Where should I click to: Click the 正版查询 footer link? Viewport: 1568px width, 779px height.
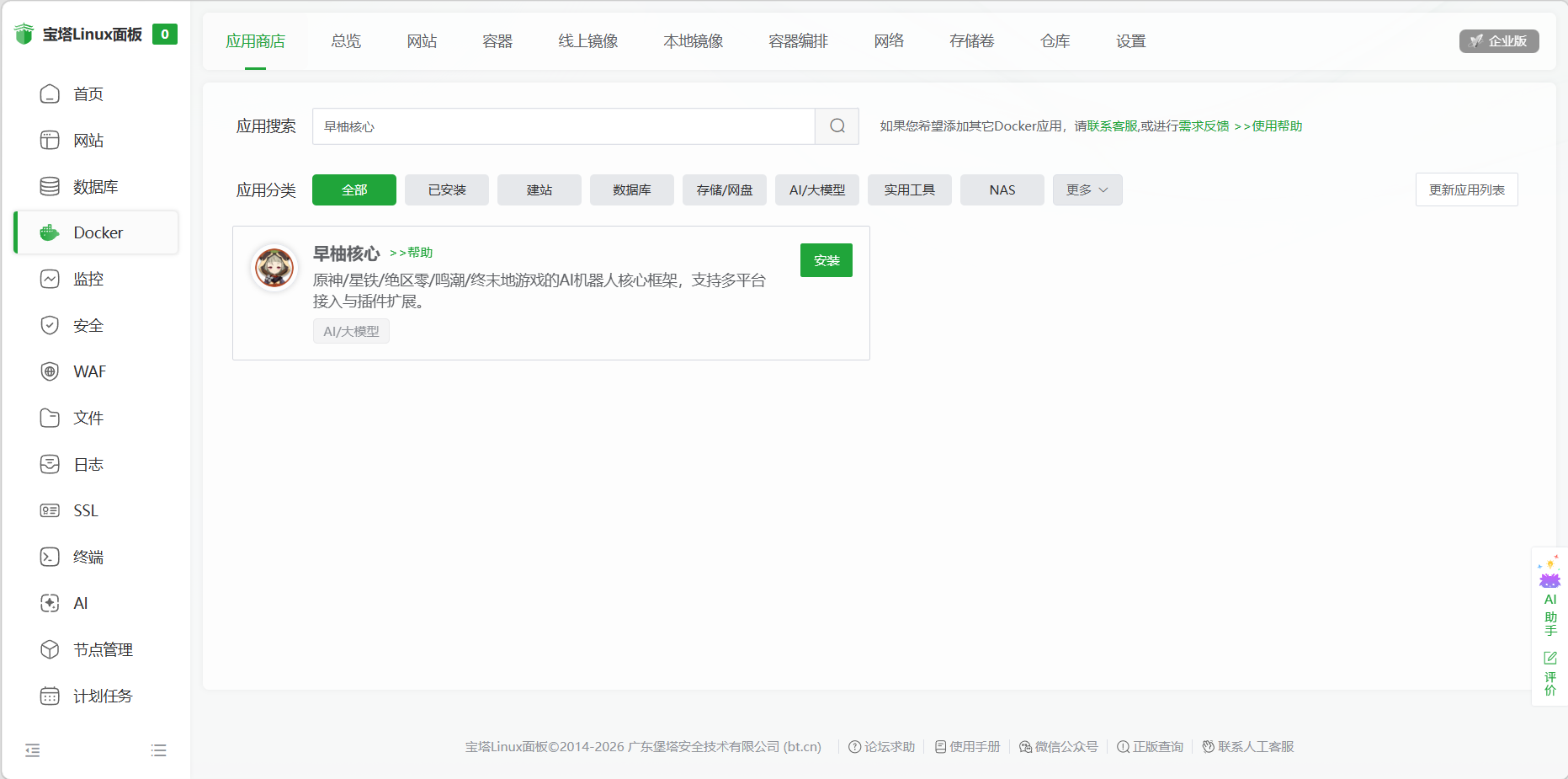click(x=1150, y=747)
